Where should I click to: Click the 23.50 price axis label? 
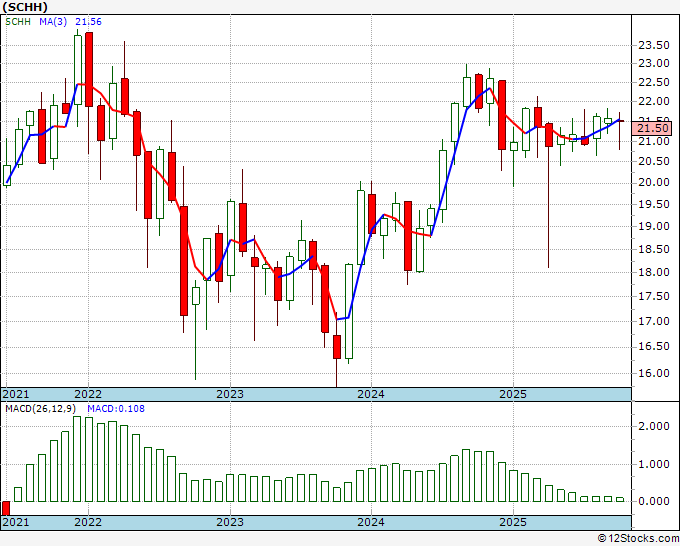tap(654, 45)
